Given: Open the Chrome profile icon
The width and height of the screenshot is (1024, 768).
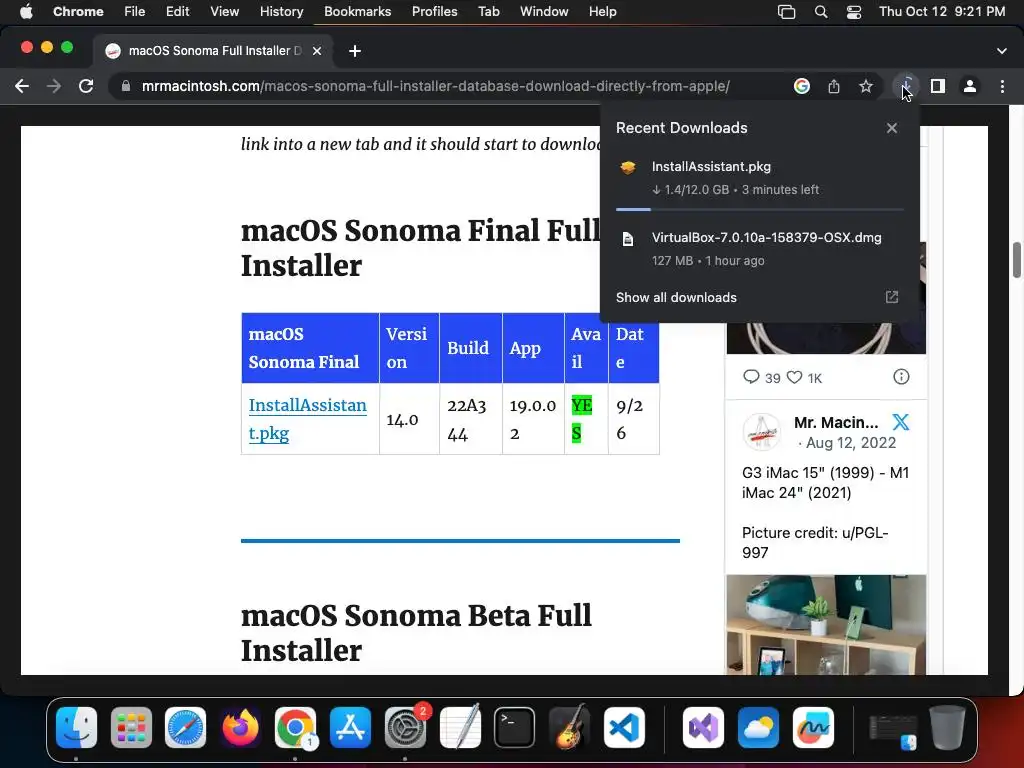Looking at the screenshot, I should tap(970, 86).
